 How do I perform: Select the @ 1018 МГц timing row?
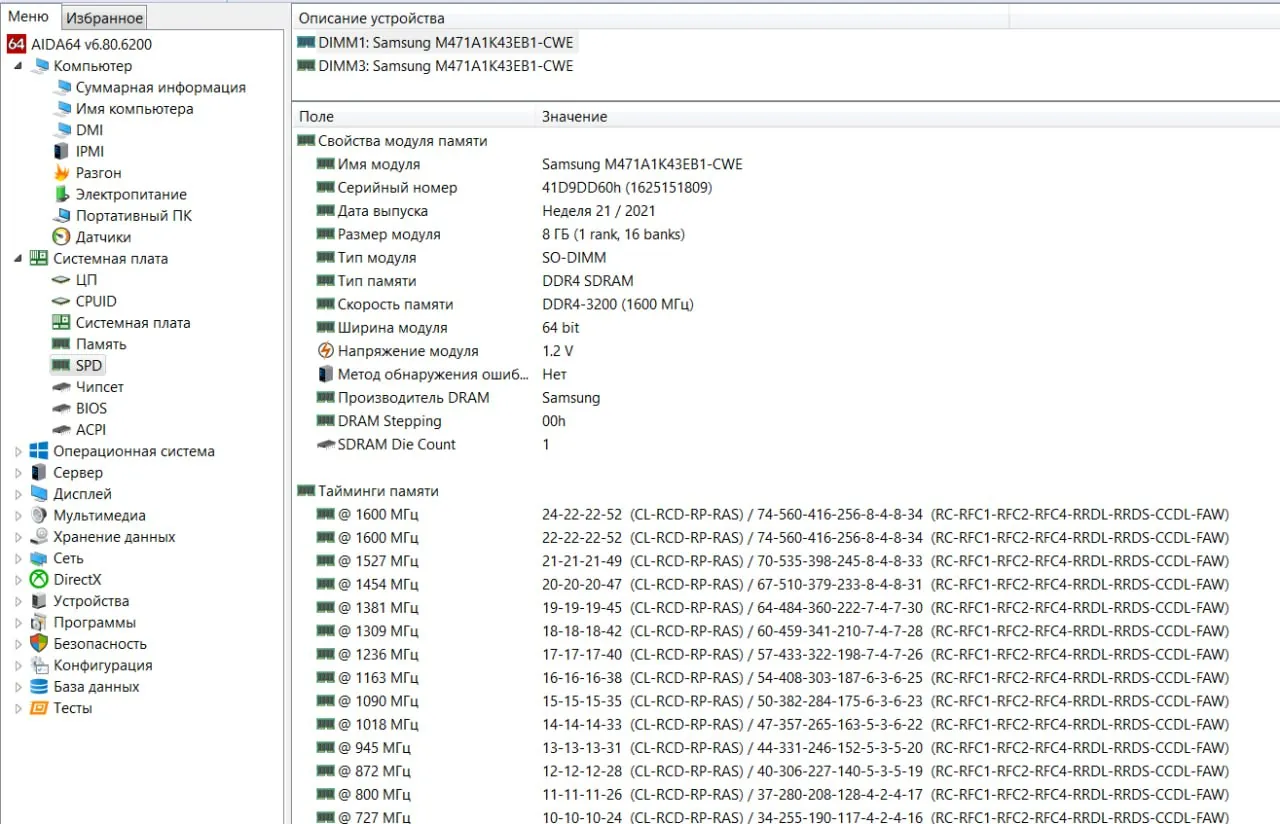(x=786, y=724)
